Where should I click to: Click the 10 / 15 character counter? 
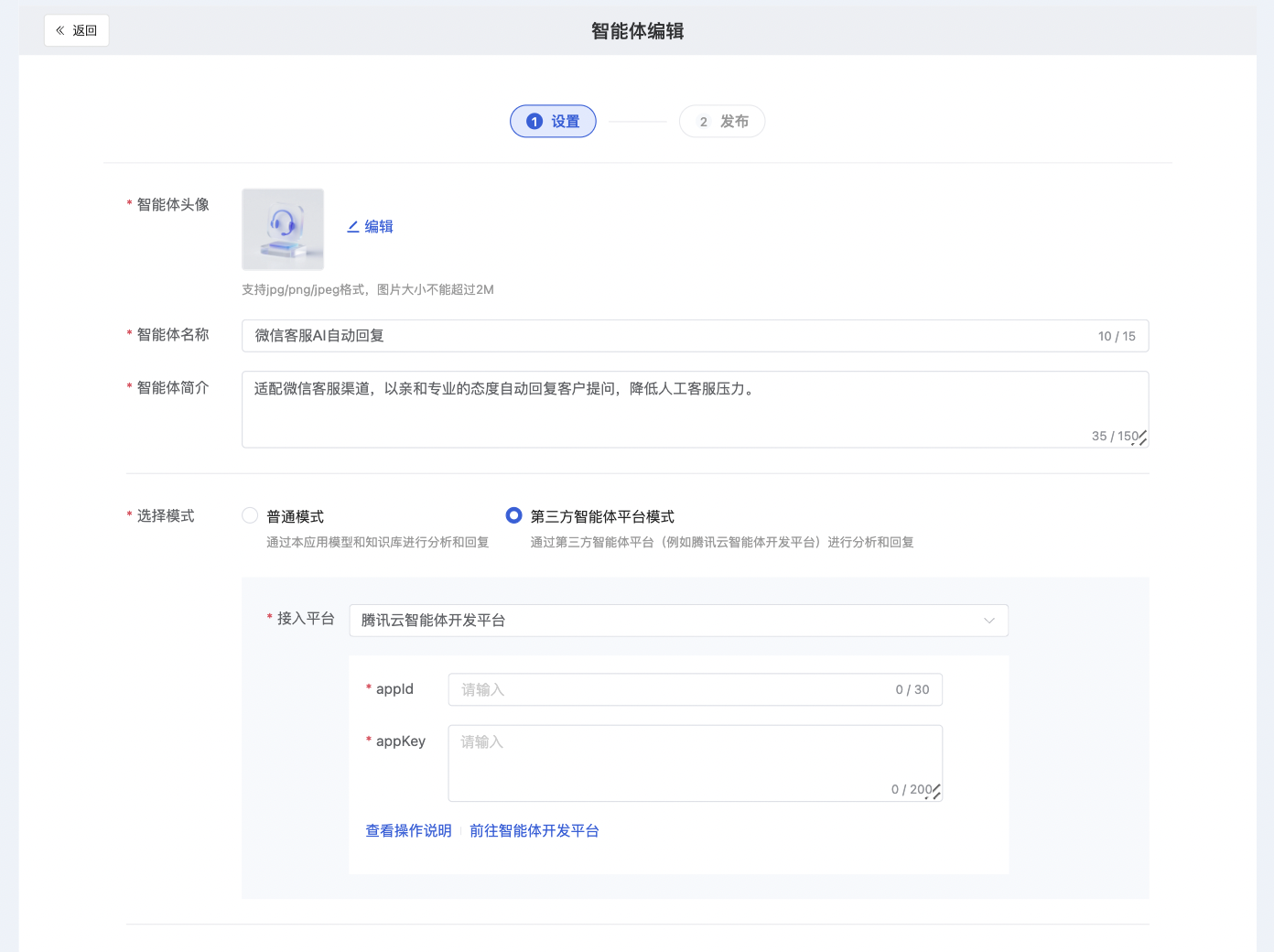[x=1117, y=336]
